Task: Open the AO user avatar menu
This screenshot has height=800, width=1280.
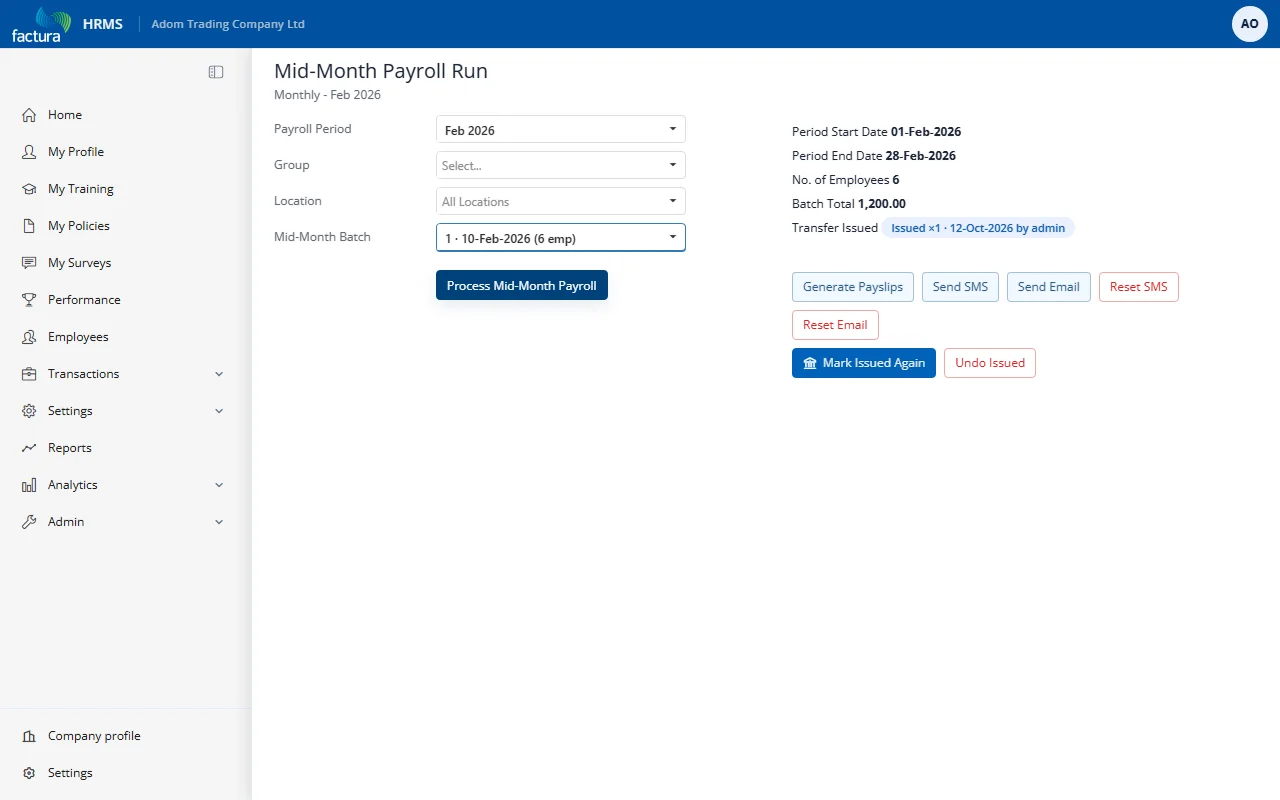Action: click(x=1250, y=24)
